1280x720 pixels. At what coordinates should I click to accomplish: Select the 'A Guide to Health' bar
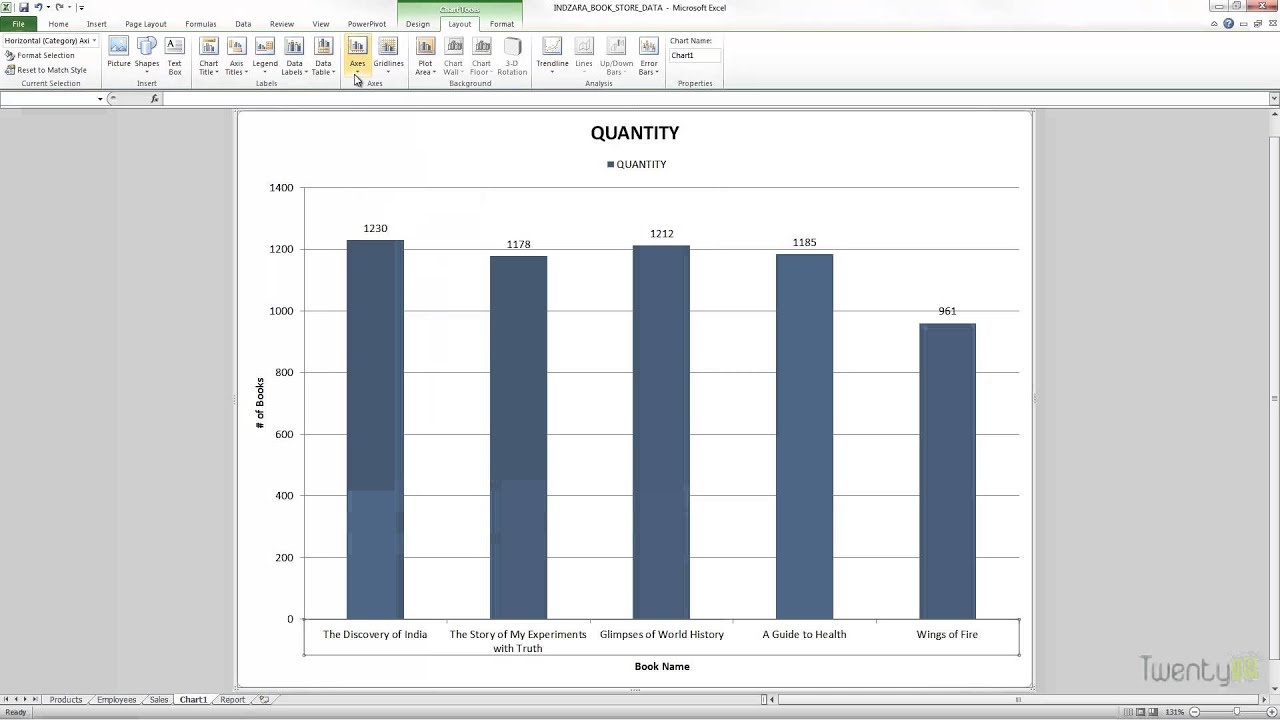coord(804,437)
